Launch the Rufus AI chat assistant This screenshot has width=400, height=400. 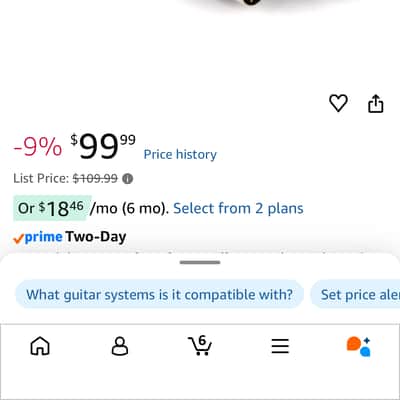click(359, 346)
